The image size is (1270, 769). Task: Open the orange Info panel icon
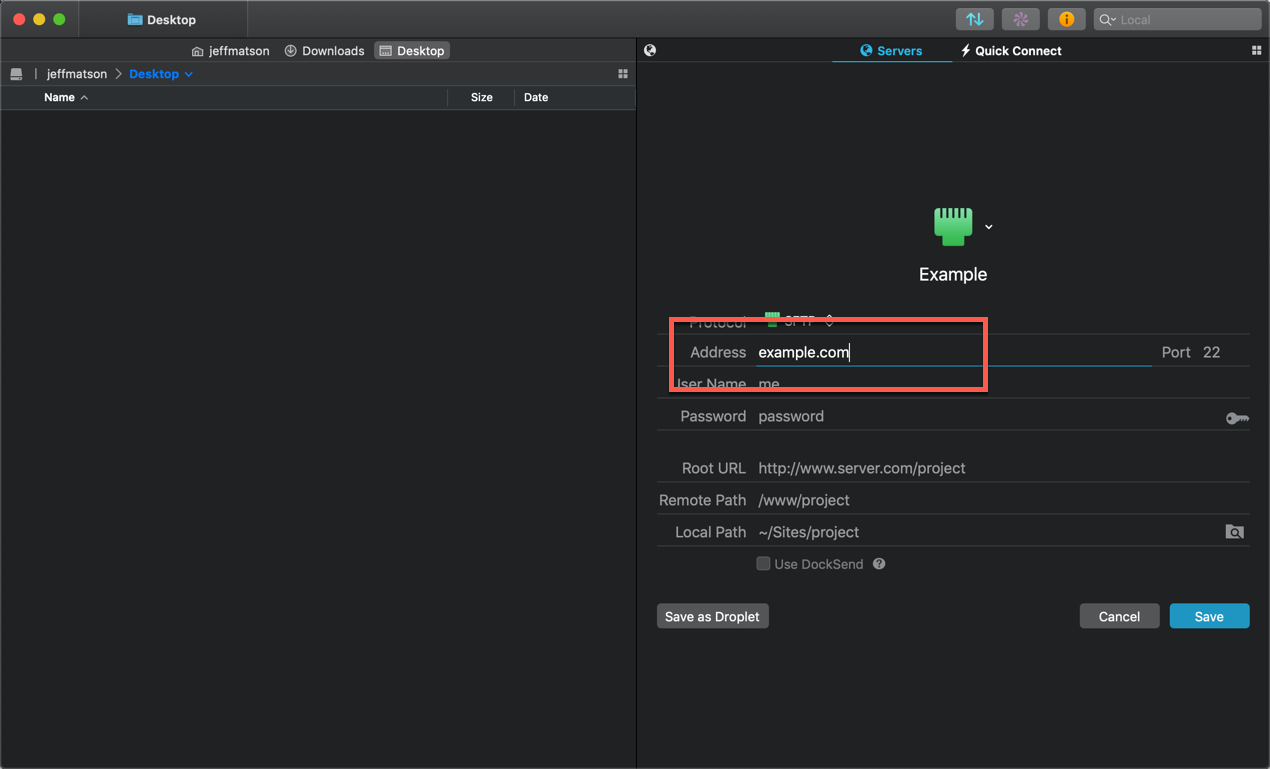click(1066, 19)
